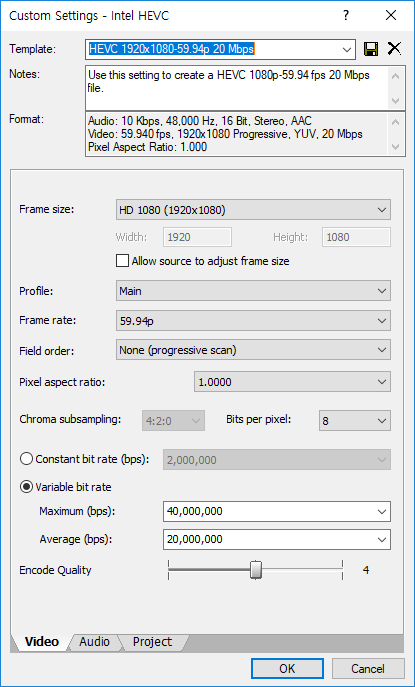Open the Pixel aspect ratio dropdown
The width and height of the screenshot is (415, 687).
(x=292, y=382)
